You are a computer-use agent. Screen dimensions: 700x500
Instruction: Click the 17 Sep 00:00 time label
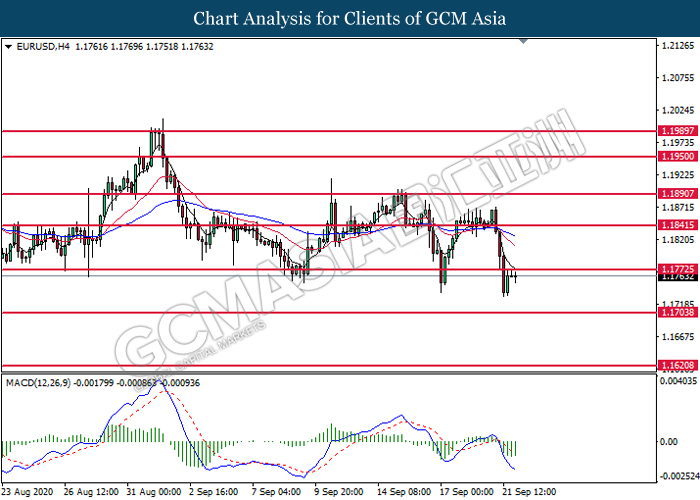pos(467,492)
